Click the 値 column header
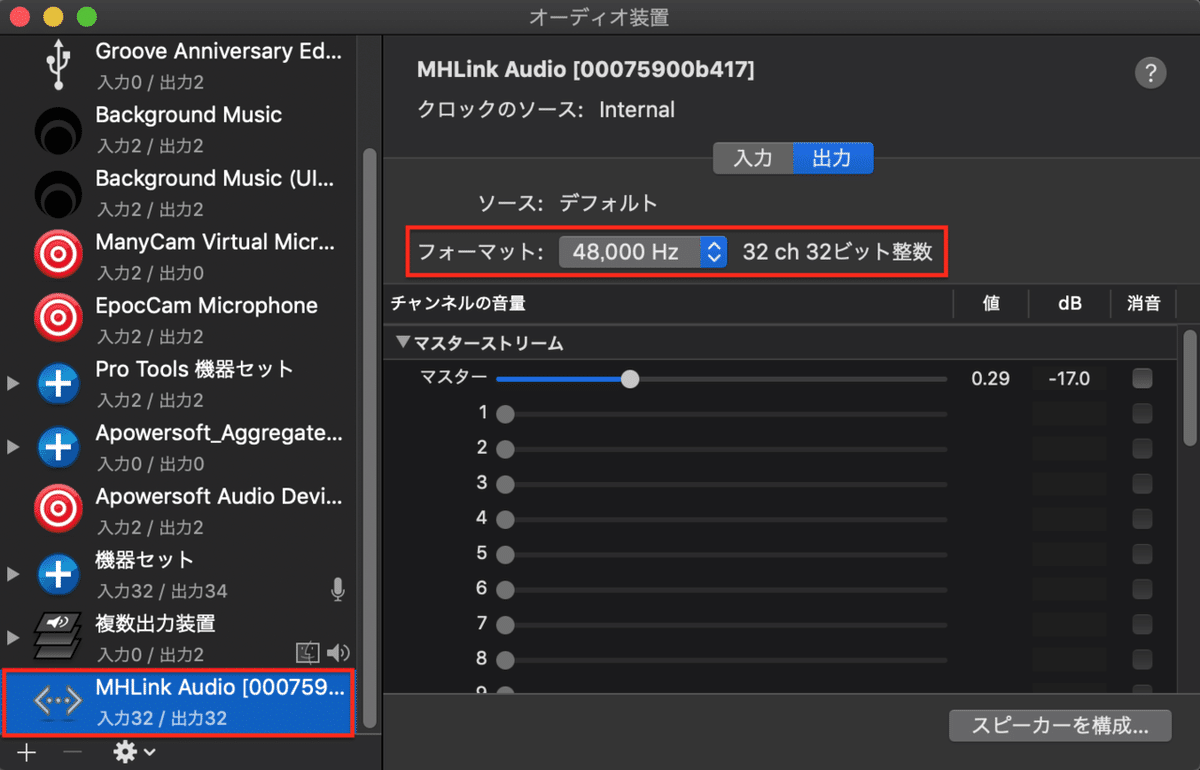The image size is (1200, 770). click(x=991, y=304)
